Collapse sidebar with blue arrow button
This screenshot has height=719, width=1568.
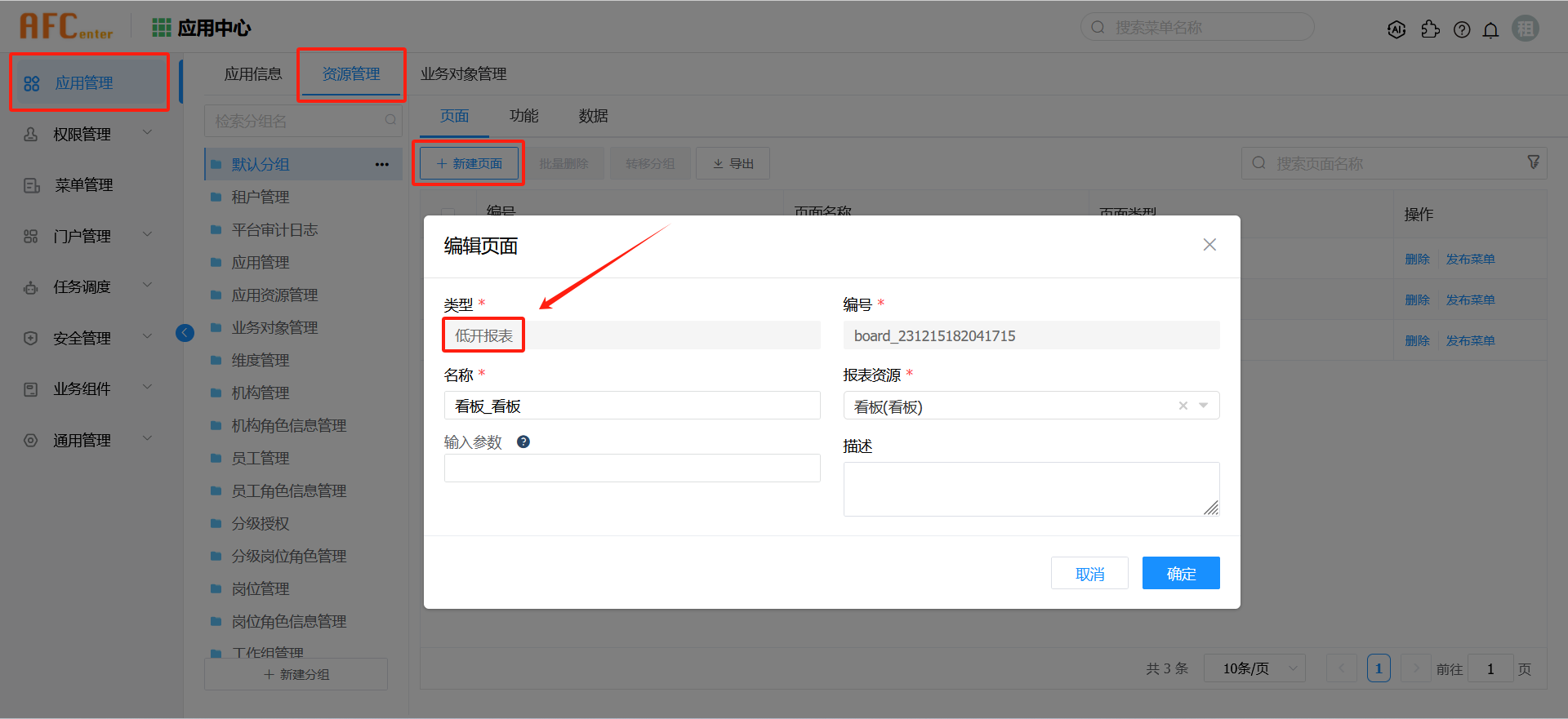pyautogui.click(x=185, y=332)
